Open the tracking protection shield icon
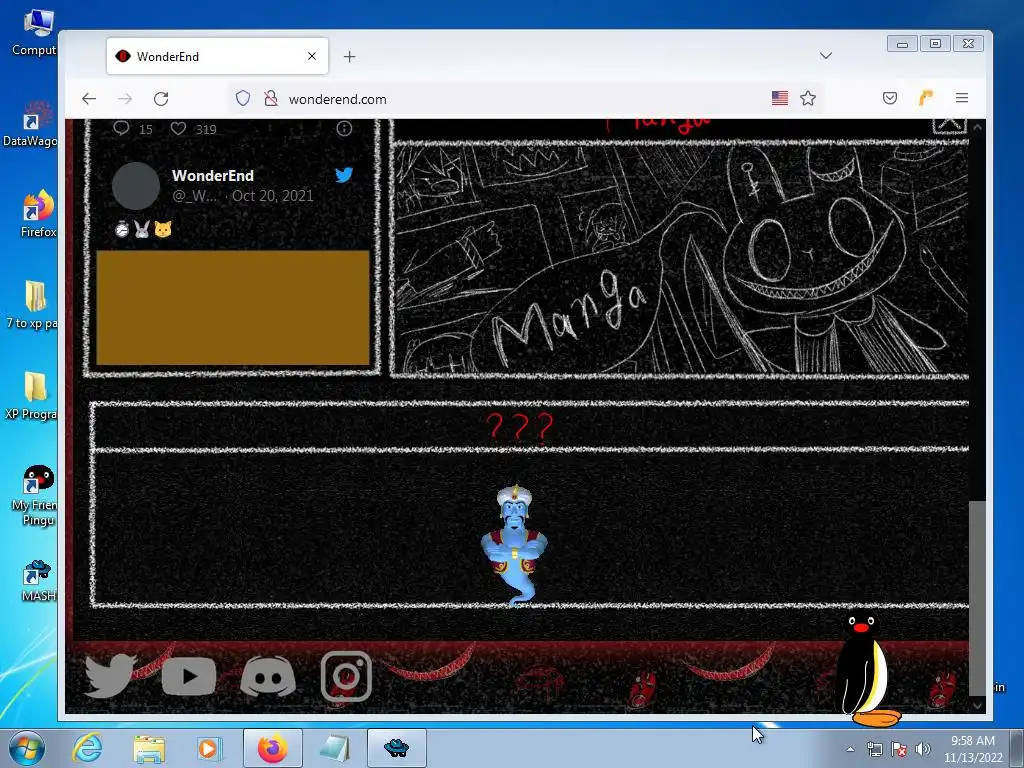Image resolution: width=1024 pixels, height=768 pixels. (243, 99)
